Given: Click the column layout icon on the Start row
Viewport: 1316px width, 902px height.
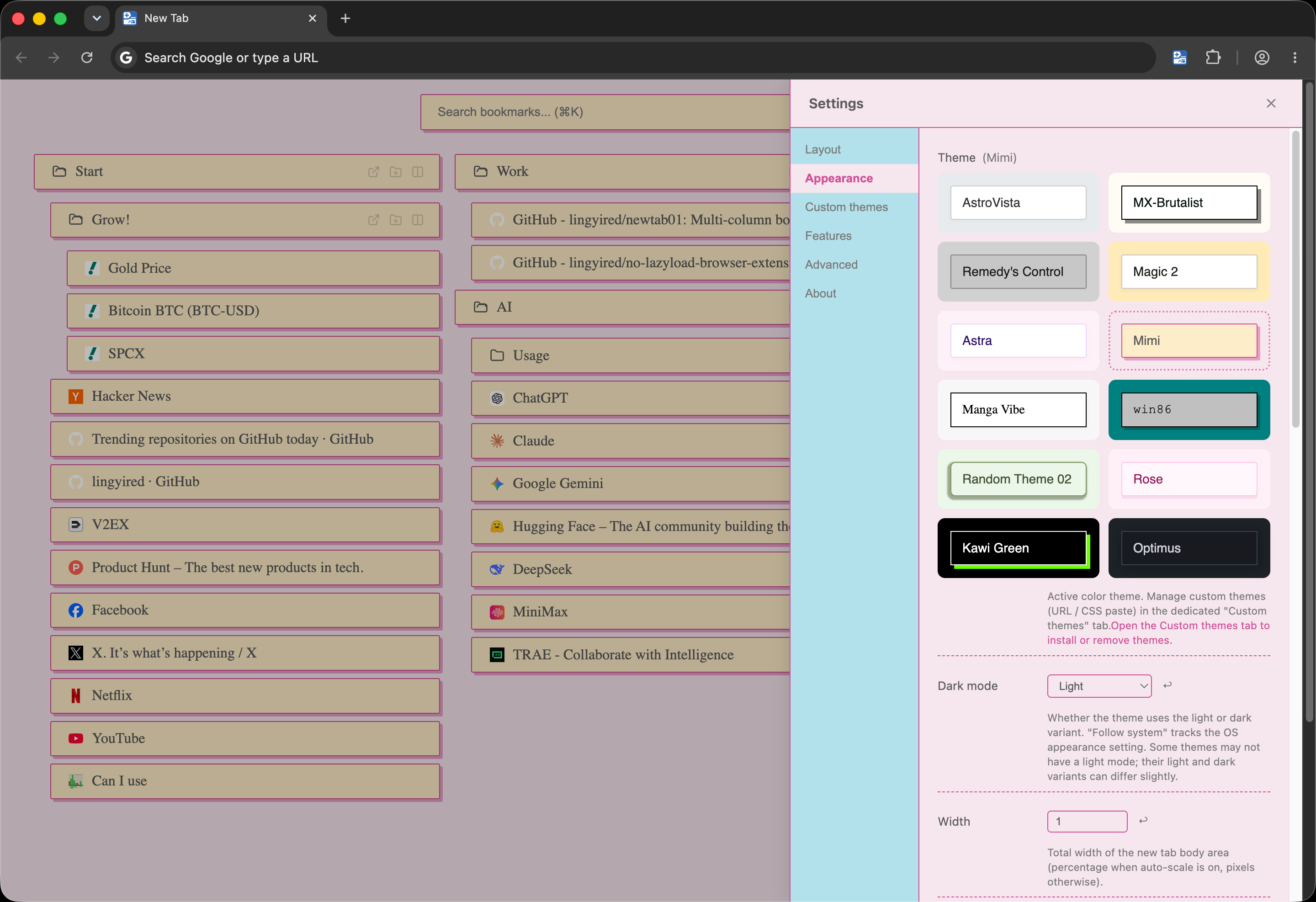Looking at the screenshot, I should pyautogui.click(x=418, y=171).
